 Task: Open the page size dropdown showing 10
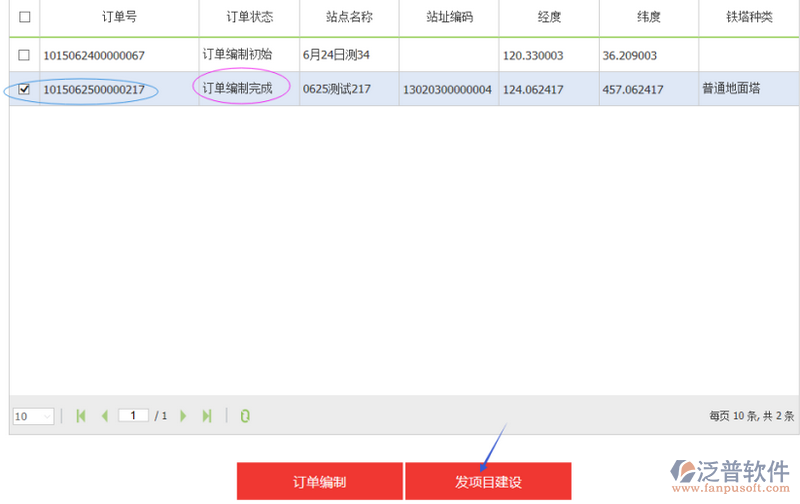(x=33, y=416)
